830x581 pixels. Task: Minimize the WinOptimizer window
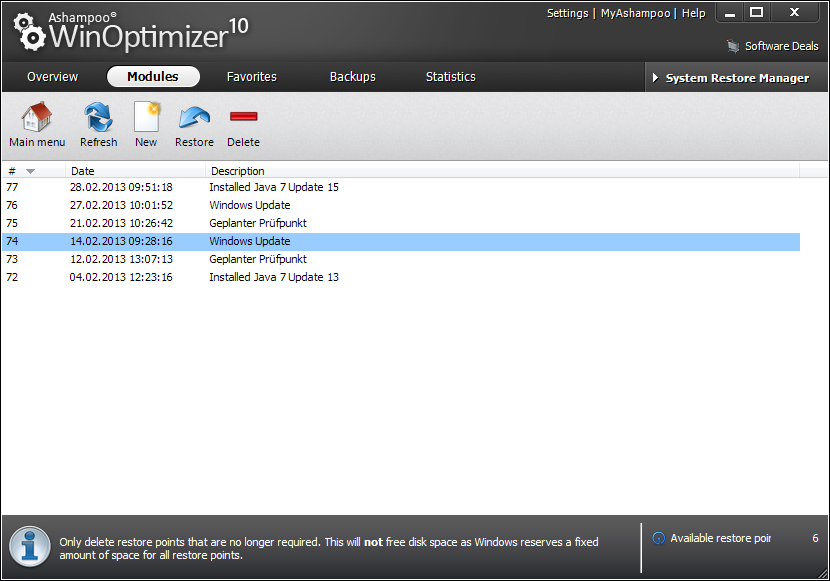[730, 13]
